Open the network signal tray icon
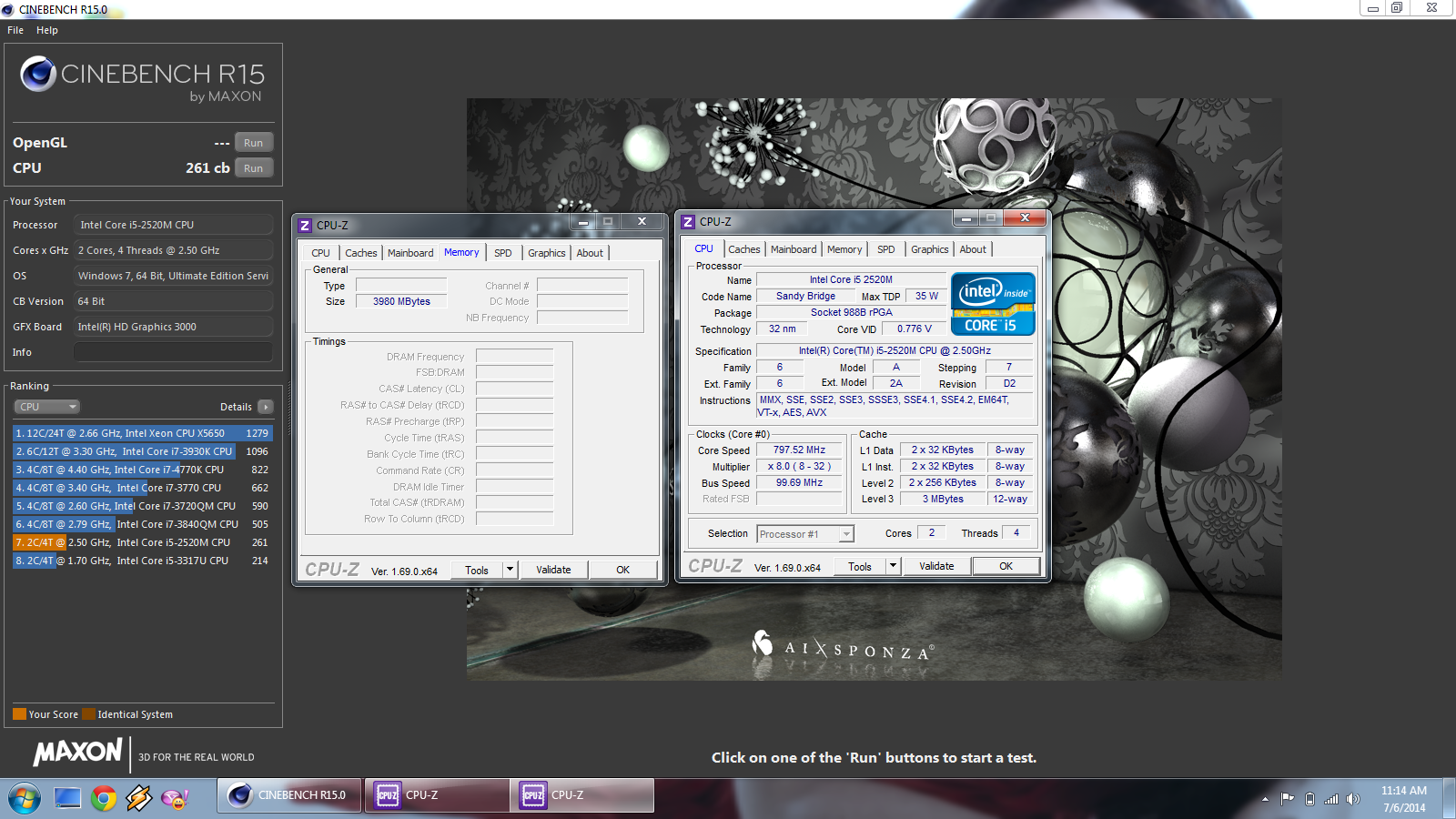This screenshot has width=1456, height=819. pos(1331,799)
